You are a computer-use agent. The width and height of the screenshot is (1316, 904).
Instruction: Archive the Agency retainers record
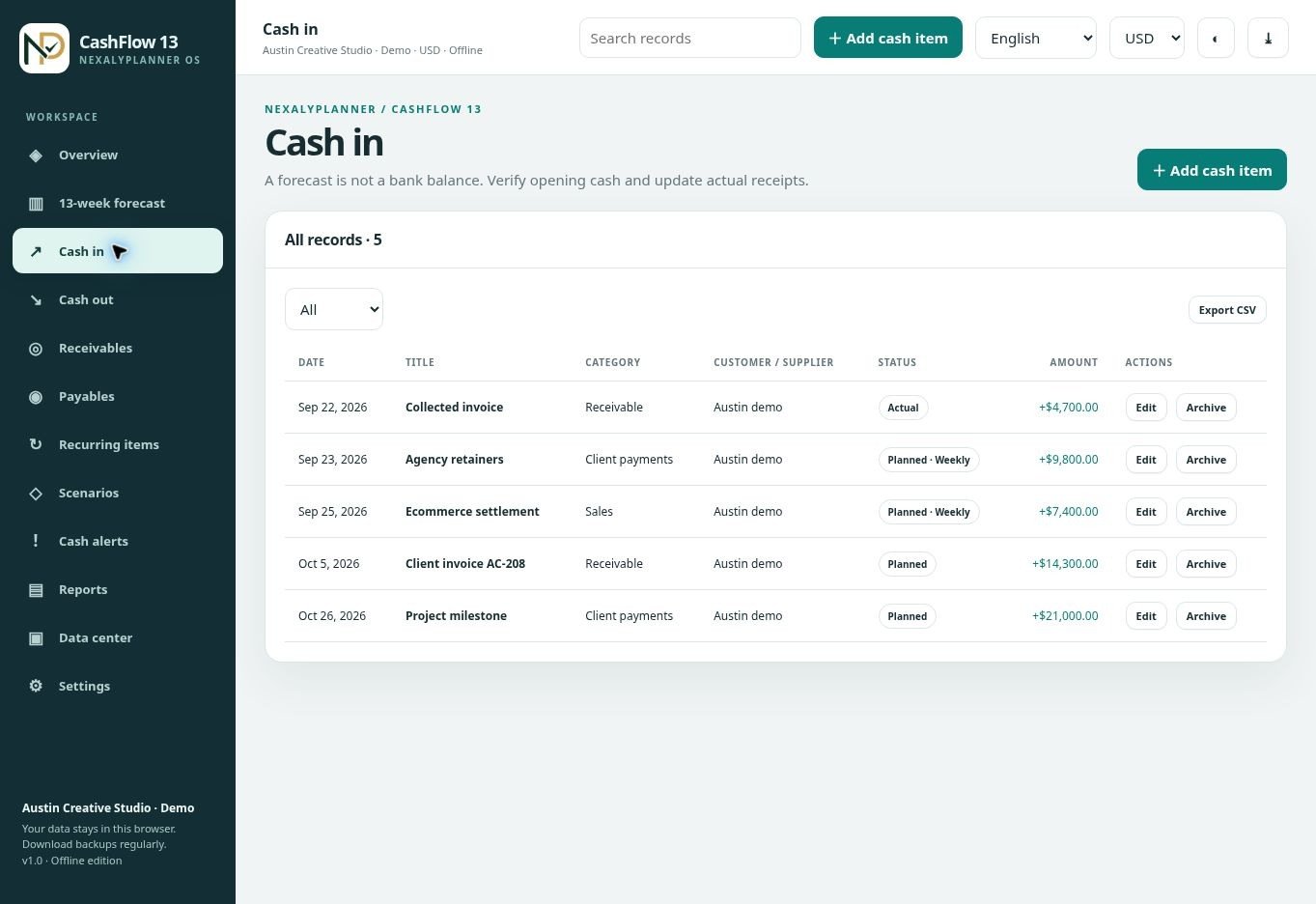1206,460
